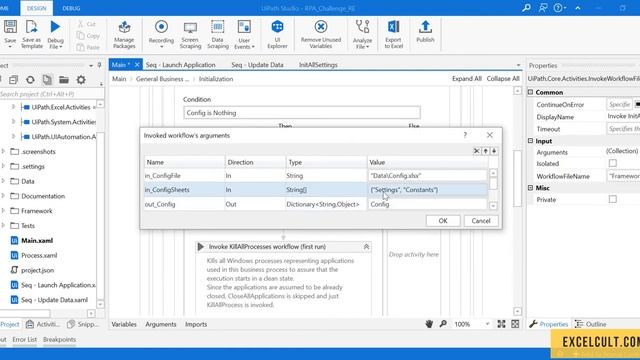
Task: Open the Imports panel tab
Action: click(196, 324)
